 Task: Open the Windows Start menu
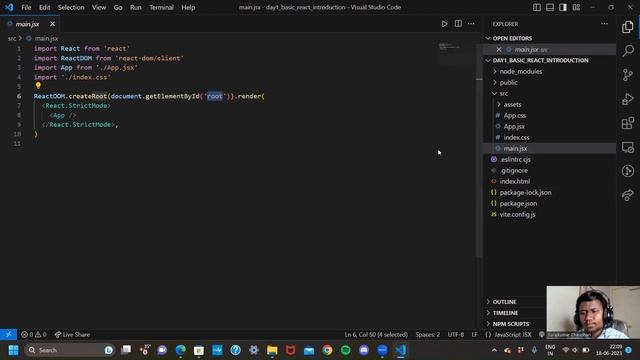(x=13, y=350)
